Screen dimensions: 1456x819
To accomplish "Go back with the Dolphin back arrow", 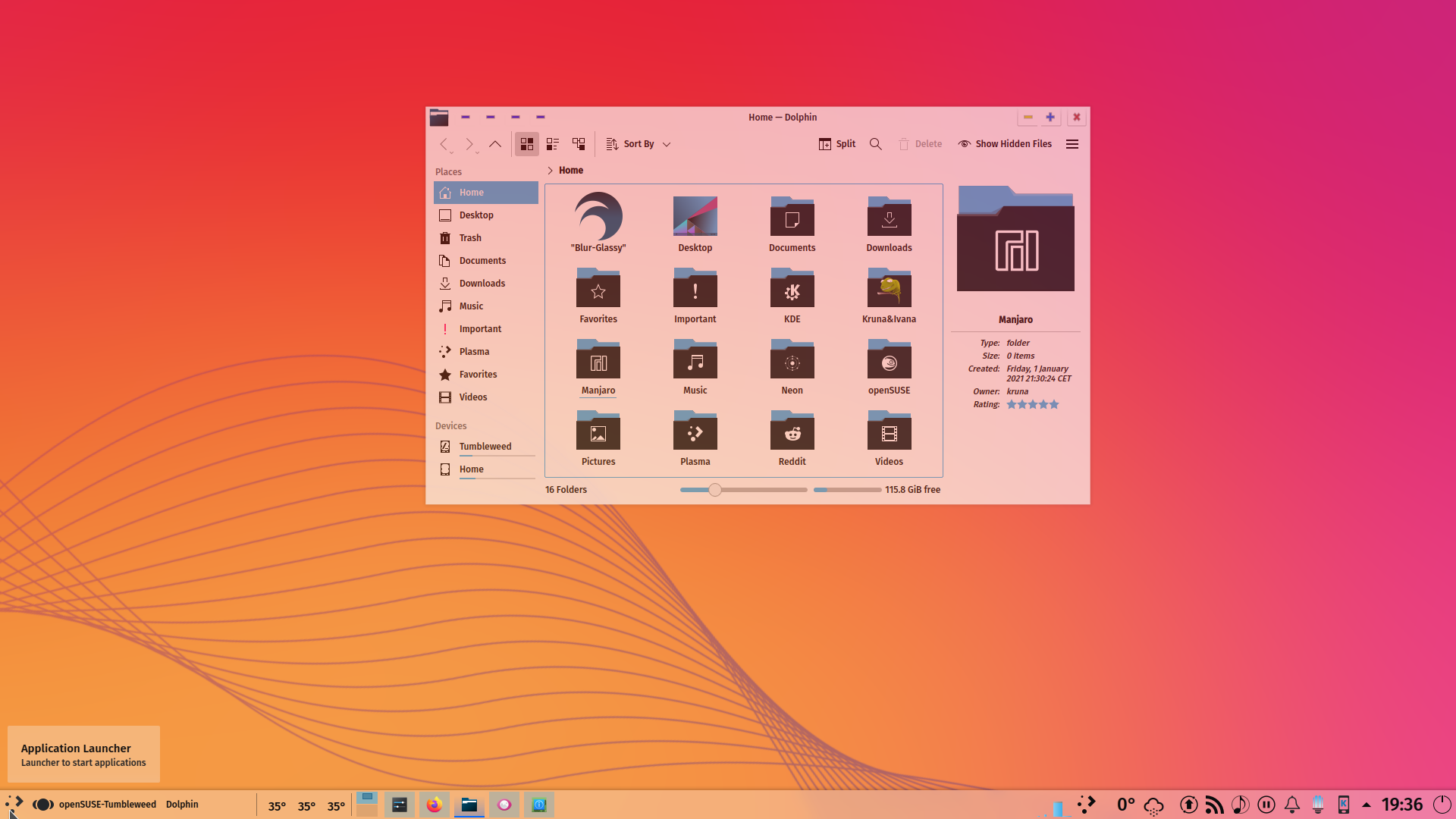I will pyautogui.click(x=444, y=144).
